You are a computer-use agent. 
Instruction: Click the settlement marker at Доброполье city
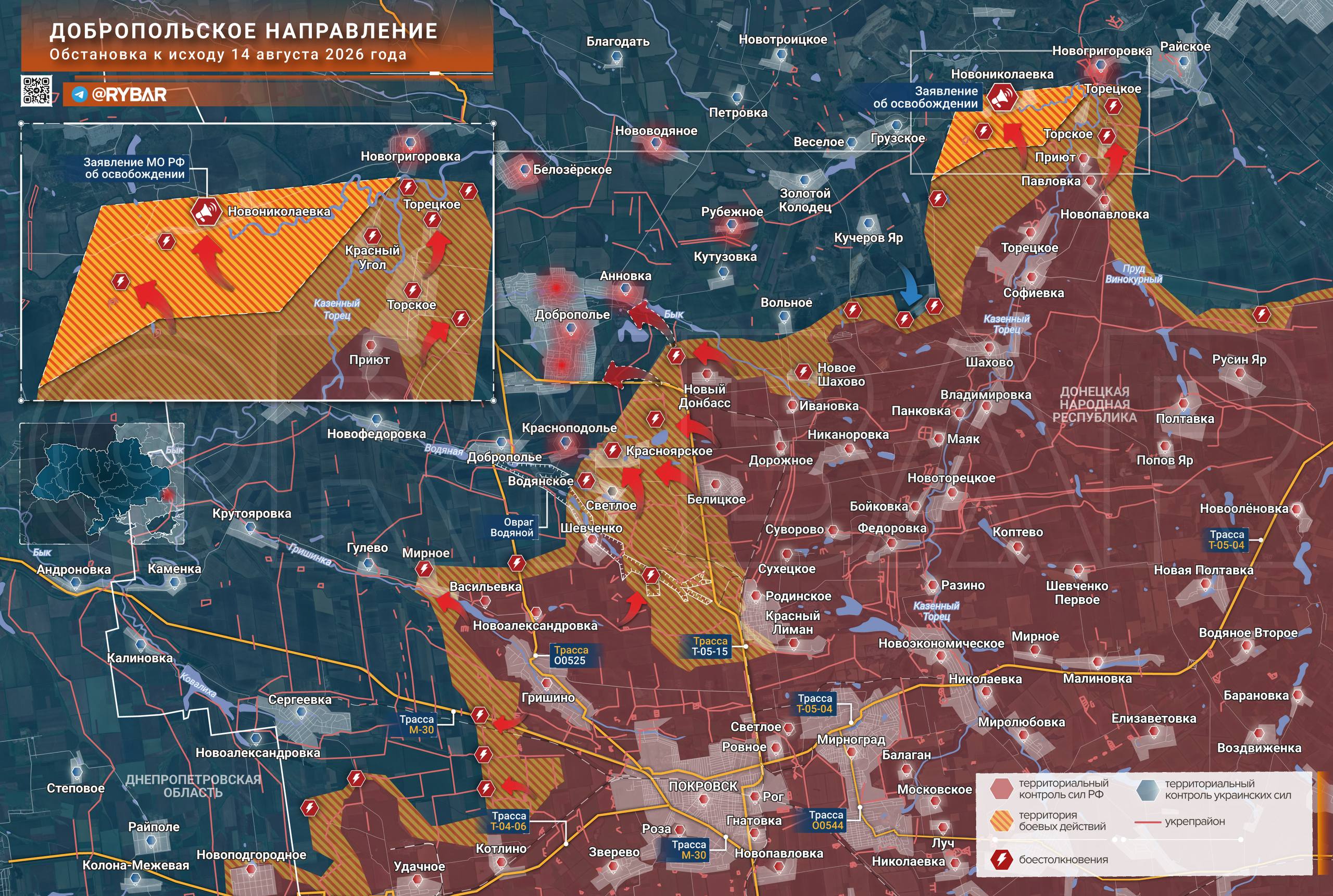point(571,330)
